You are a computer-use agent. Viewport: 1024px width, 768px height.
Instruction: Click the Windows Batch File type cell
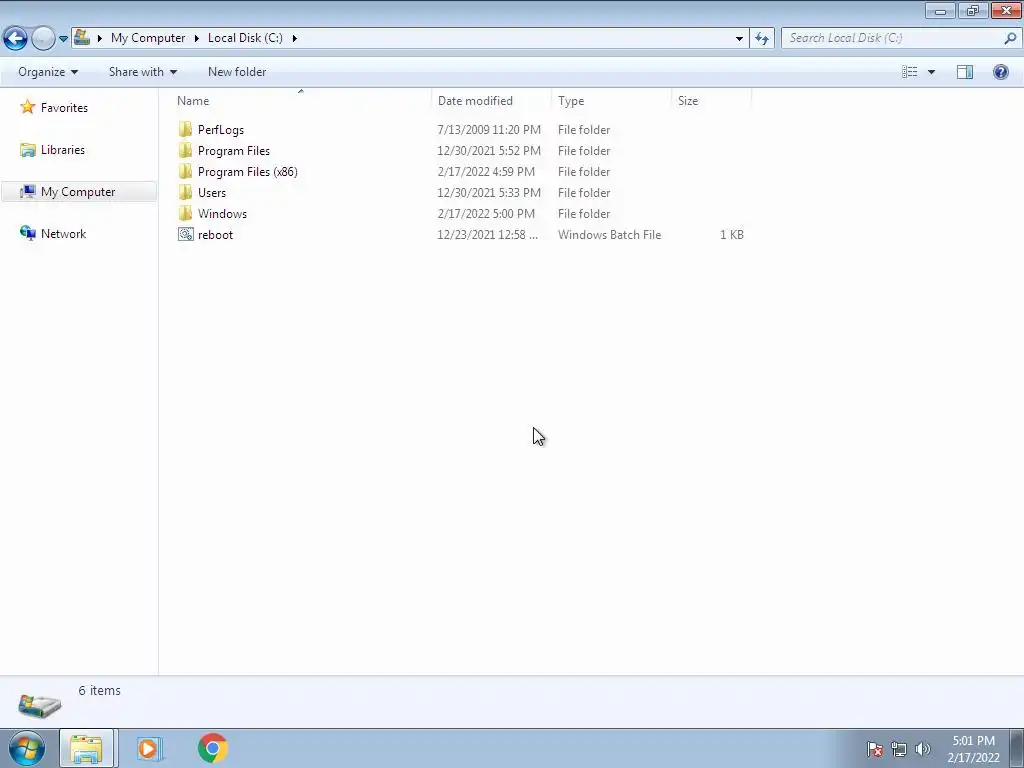(x=609, y=234)
